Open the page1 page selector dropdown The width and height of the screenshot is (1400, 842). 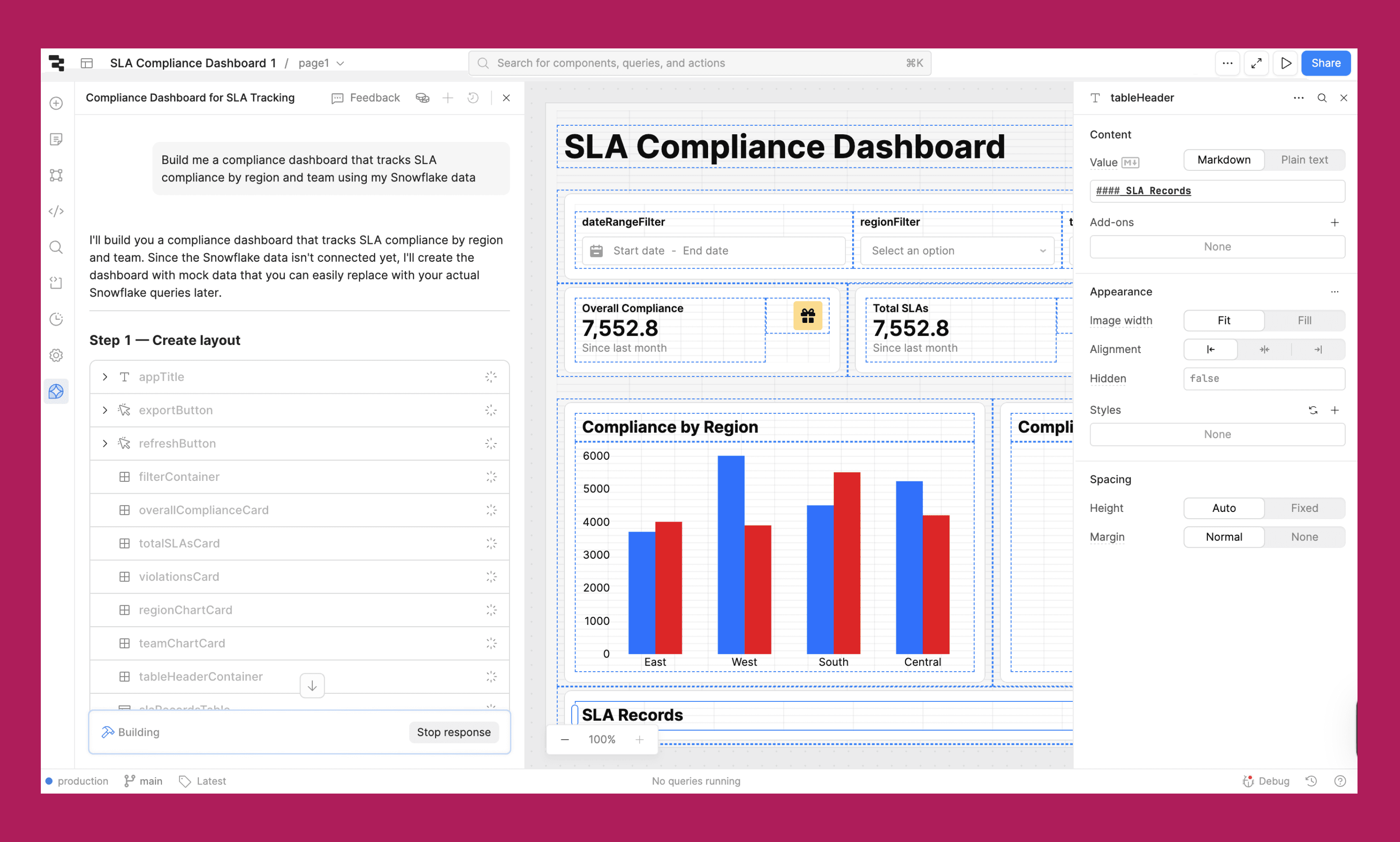click(321, 63)
